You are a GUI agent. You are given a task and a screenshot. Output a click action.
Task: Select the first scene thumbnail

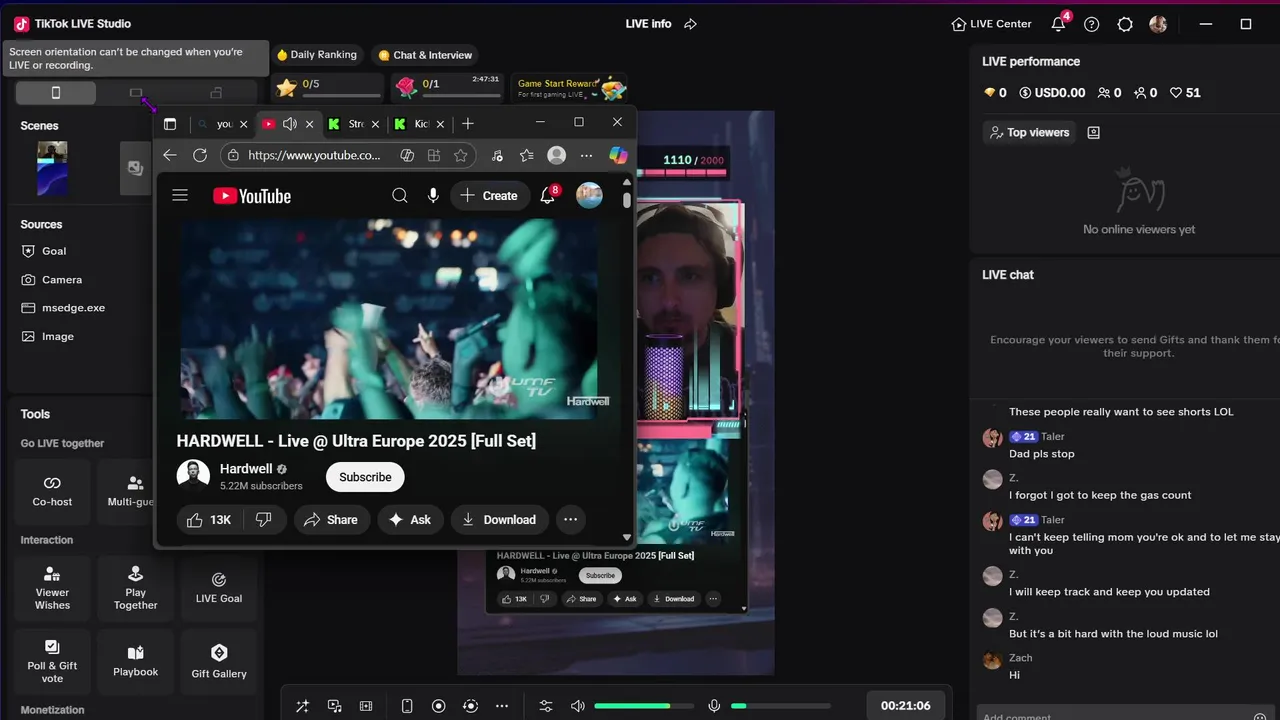pos(52,168)
